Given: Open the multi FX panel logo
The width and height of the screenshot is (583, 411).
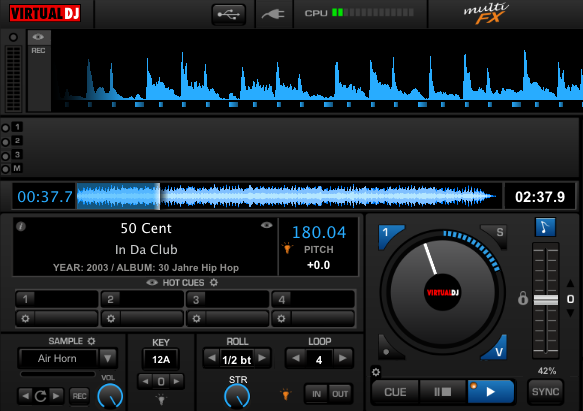Looking at the screenshot, I should (x=486, y=13).
